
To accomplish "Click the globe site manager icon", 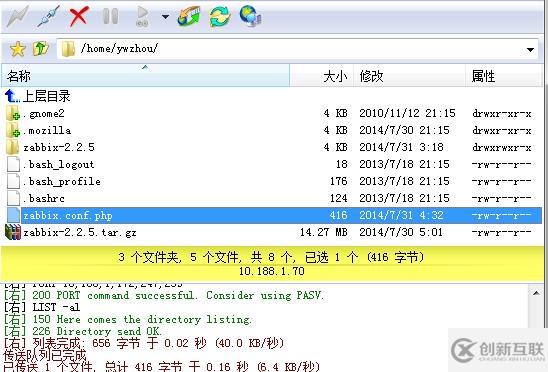I will (251, 16).
